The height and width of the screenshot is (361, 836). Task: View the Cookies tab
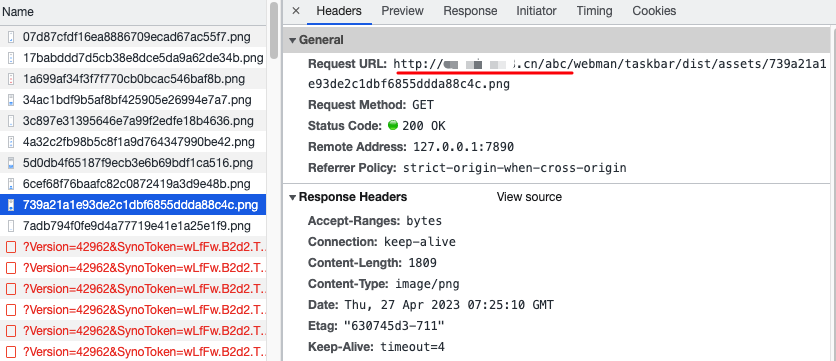[x=654, y=11]
